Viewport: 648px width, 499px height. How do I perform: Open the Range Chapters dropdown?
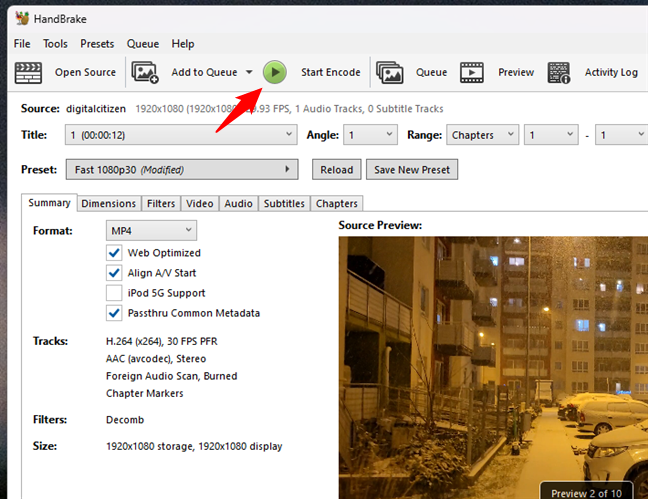(482, 135)
